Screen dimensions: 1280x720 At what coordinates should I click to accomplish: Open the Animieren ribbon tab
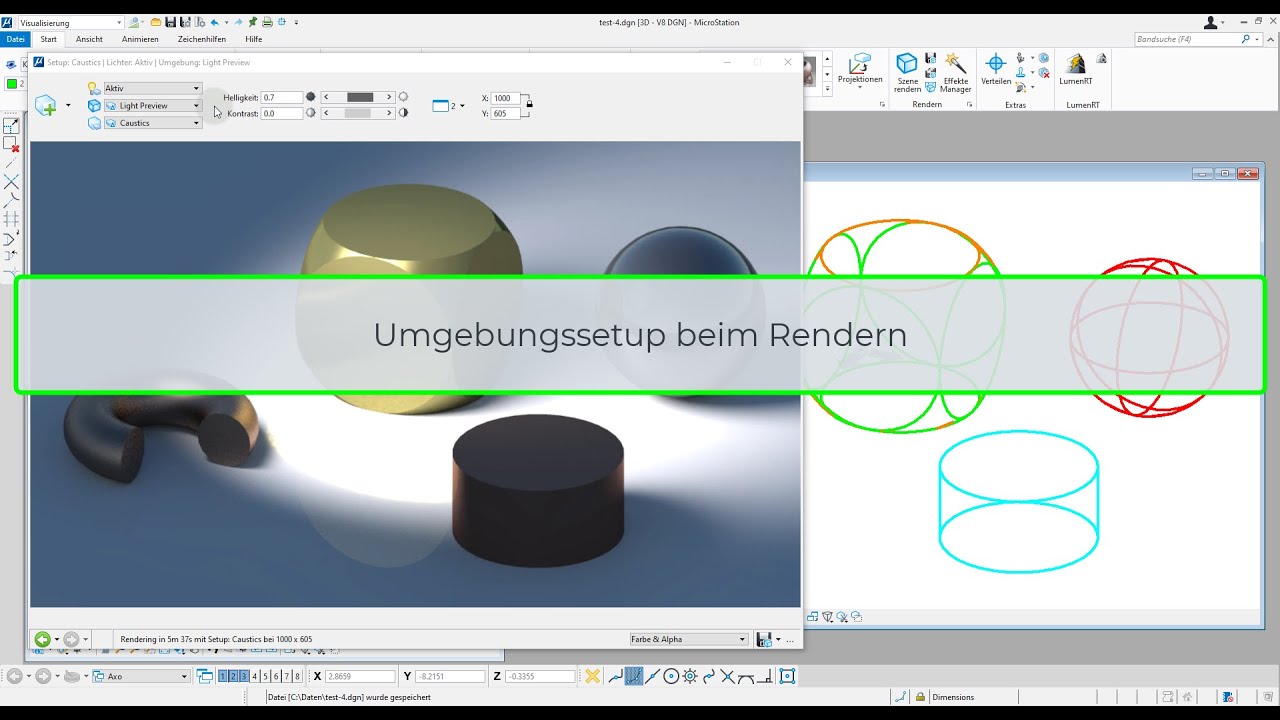[x=140, y=39]
